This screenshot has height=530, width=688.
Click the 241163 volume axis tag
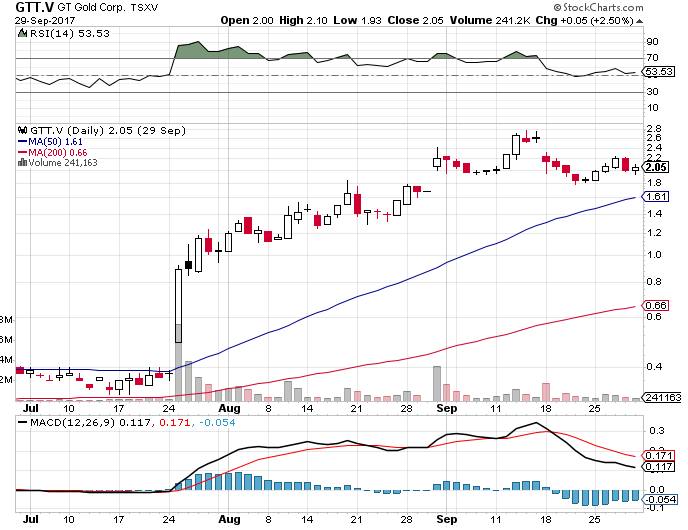click(x=662, y=398)
